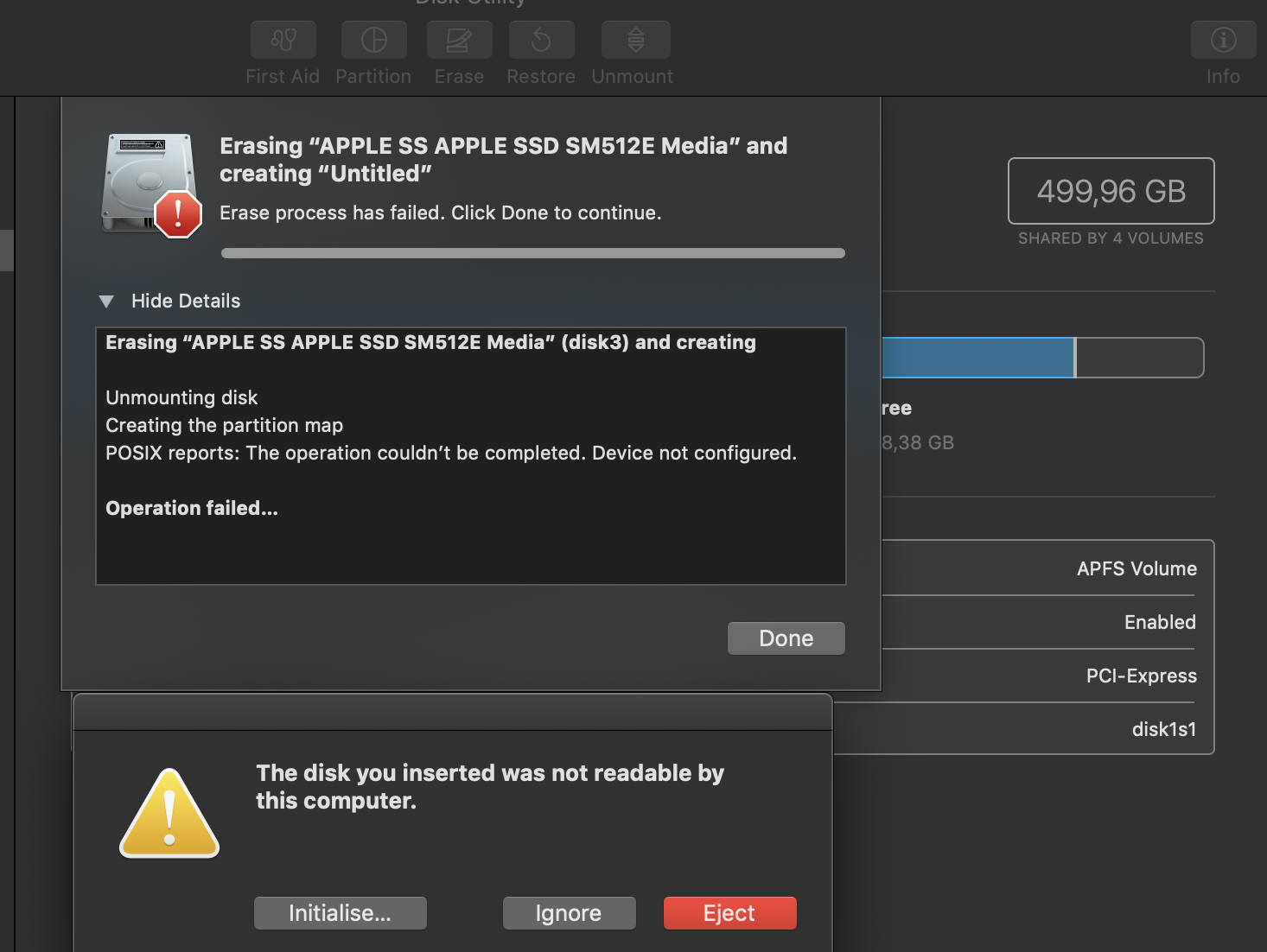Click the "Erase process has failed" message
The width and height of the screenshot is (1267, 952).
pyautogui.click(x=441, y=213)
